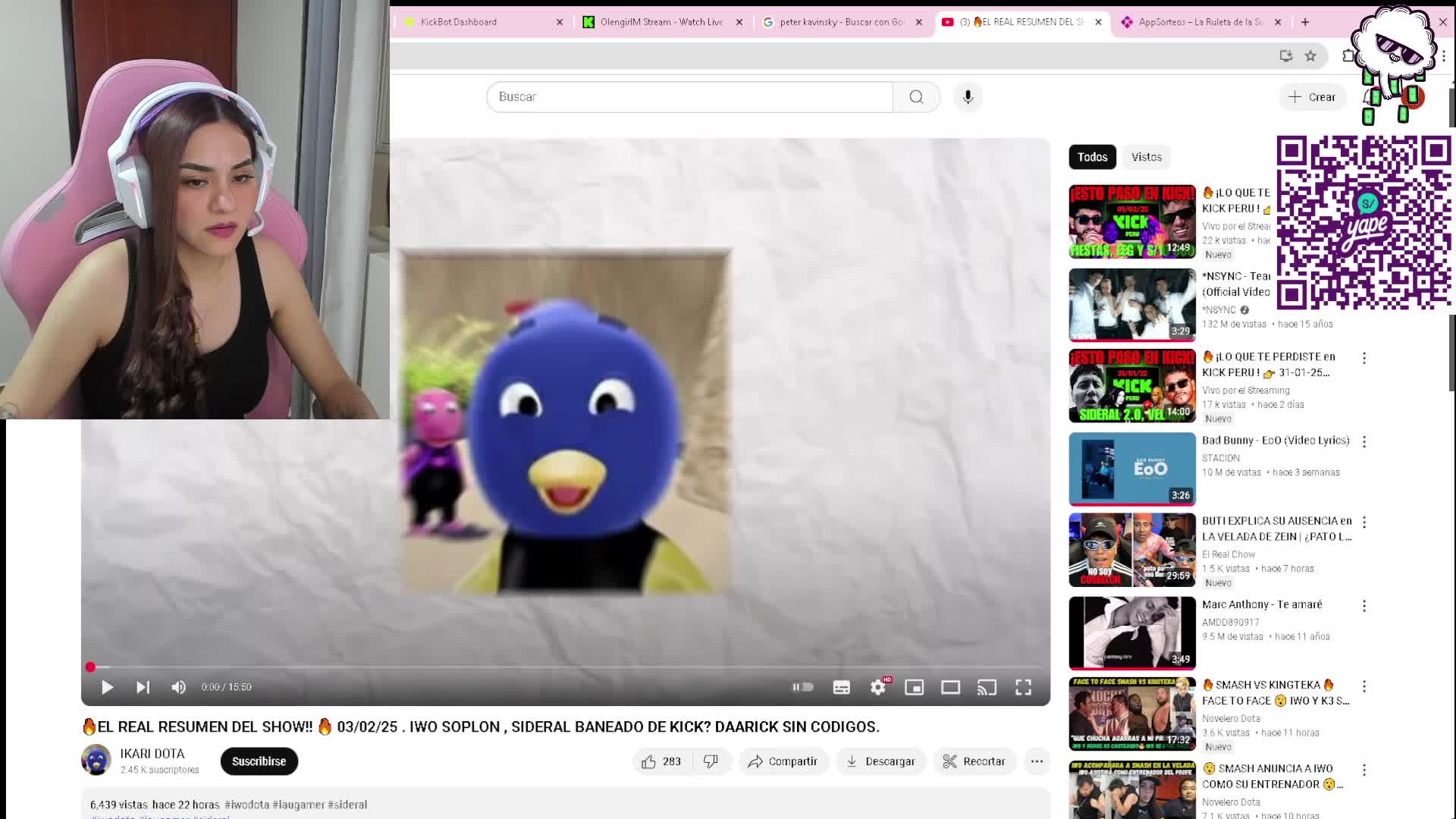Open options for KICK PERU 31-01-25 video
Viewport: 1456px width, 819px height.
point(1364,358)
